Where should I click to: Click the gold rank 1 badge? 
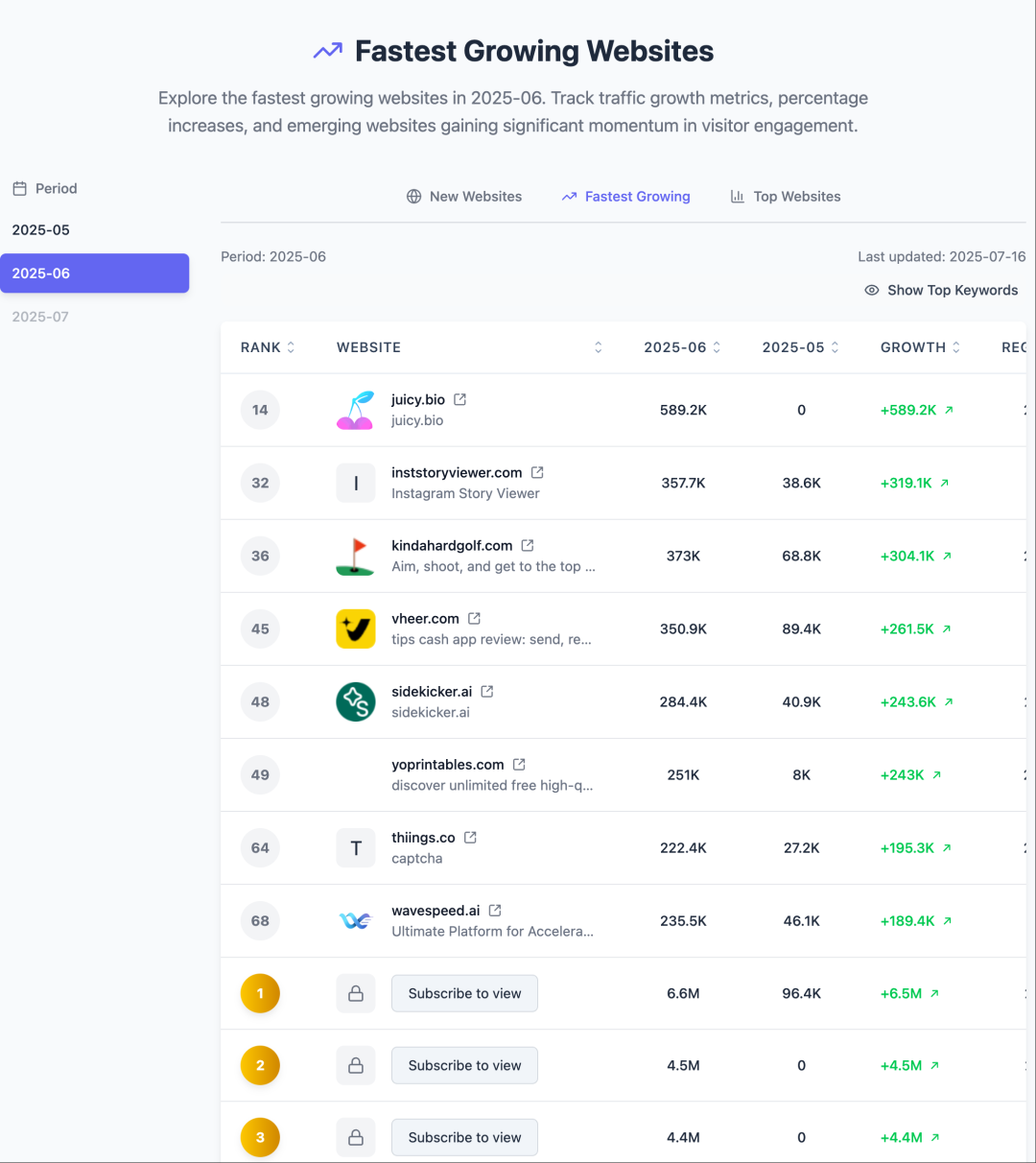click(260, 993)
